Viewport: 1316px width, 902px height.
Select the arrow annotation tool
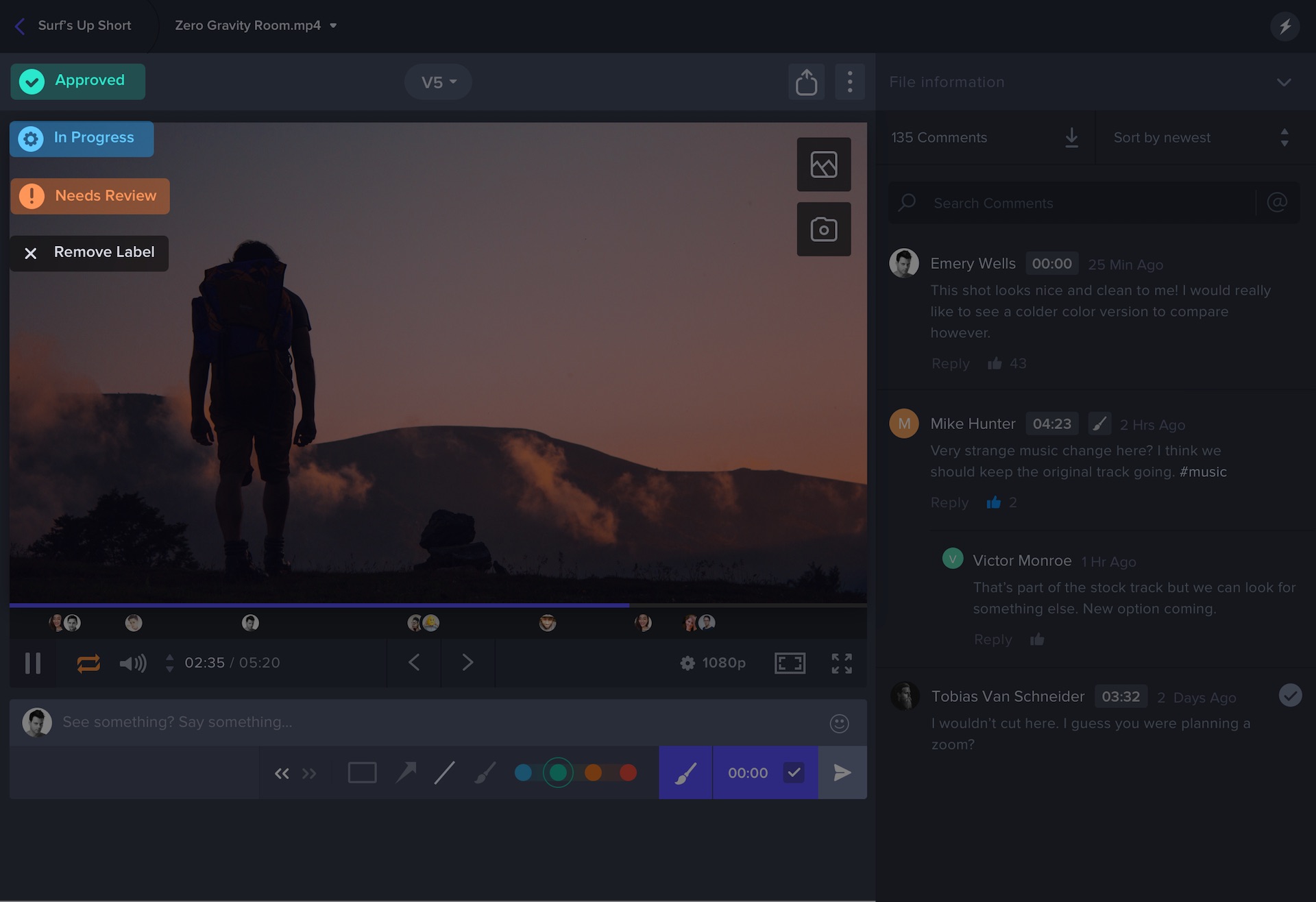406,772
